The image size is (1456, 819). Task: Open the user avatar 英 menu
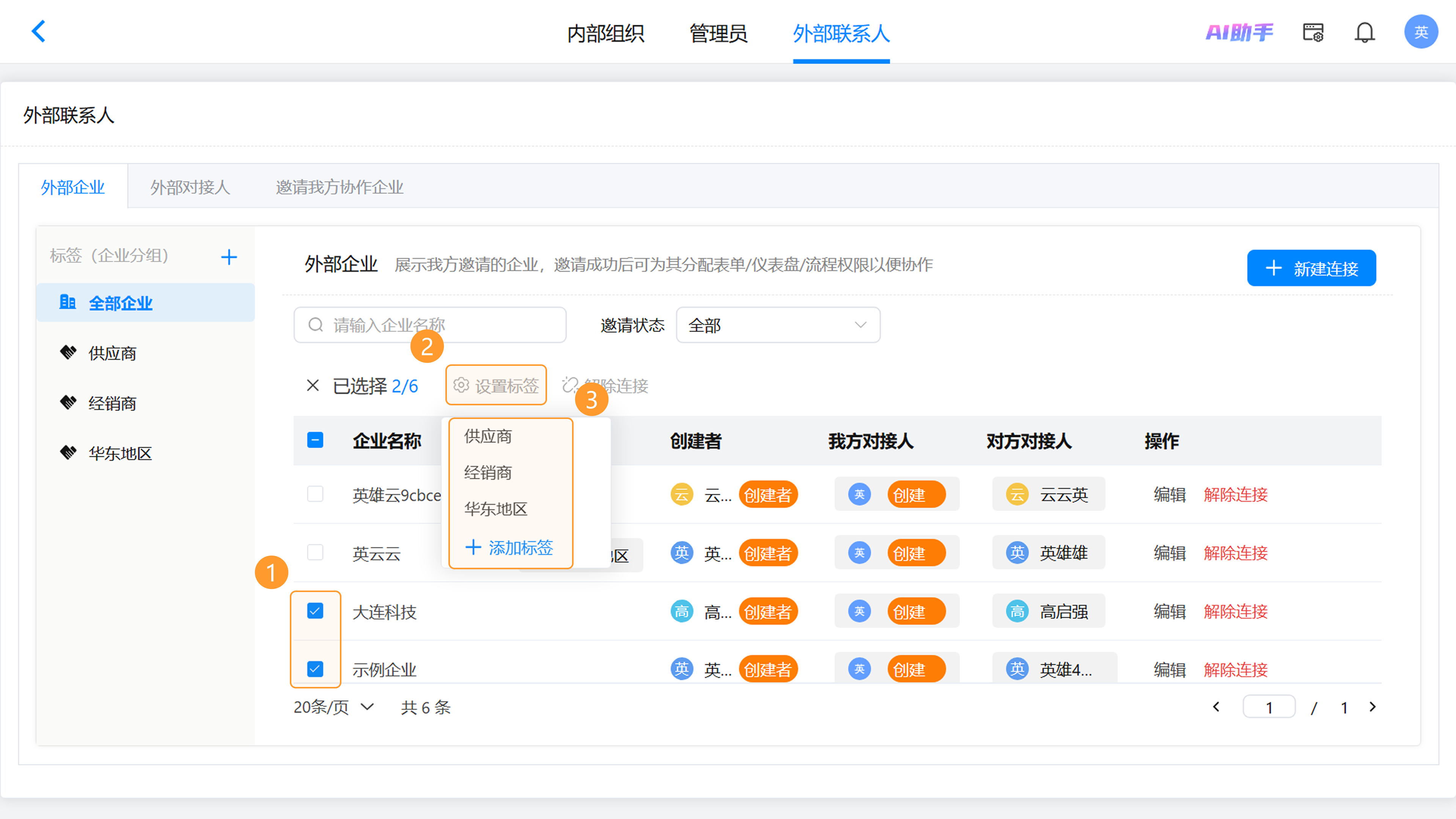pos(1421,31)
